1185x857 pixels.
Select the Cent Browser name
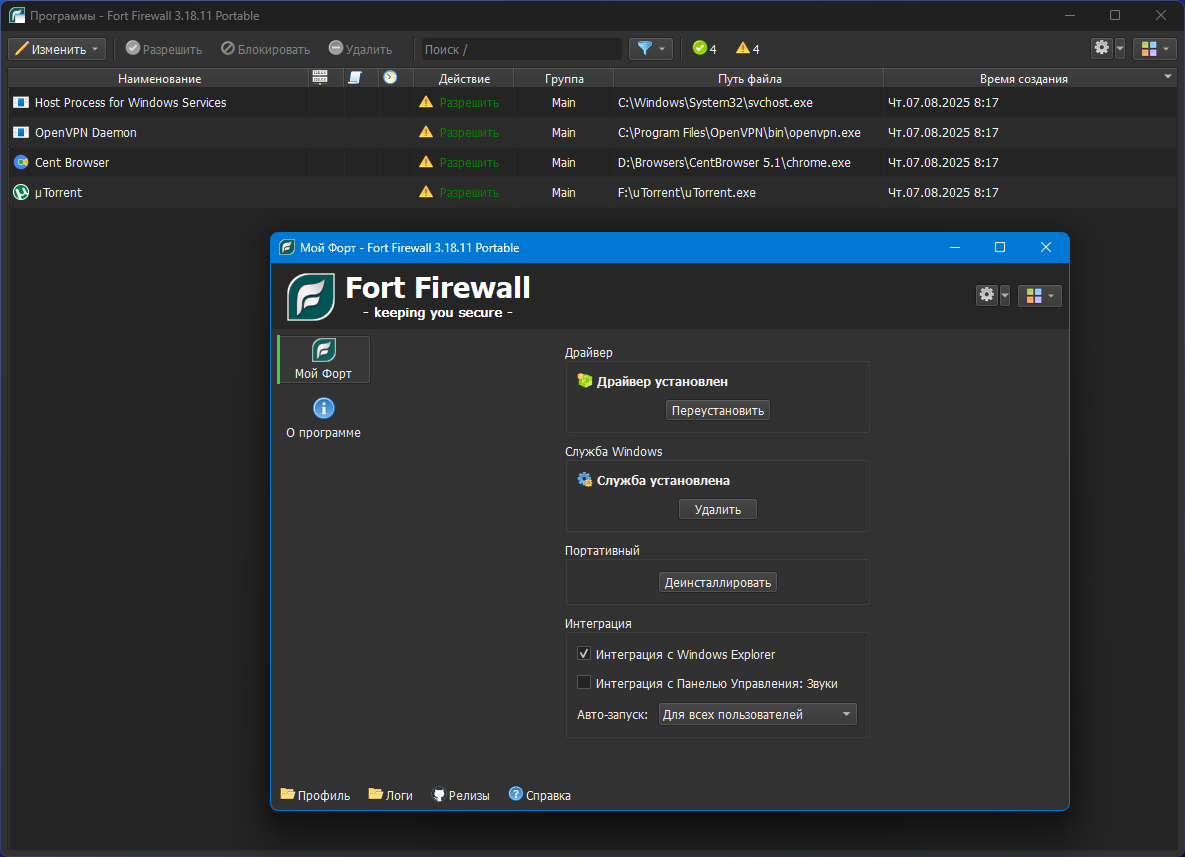pyautogui.click(x=72, y=162)
